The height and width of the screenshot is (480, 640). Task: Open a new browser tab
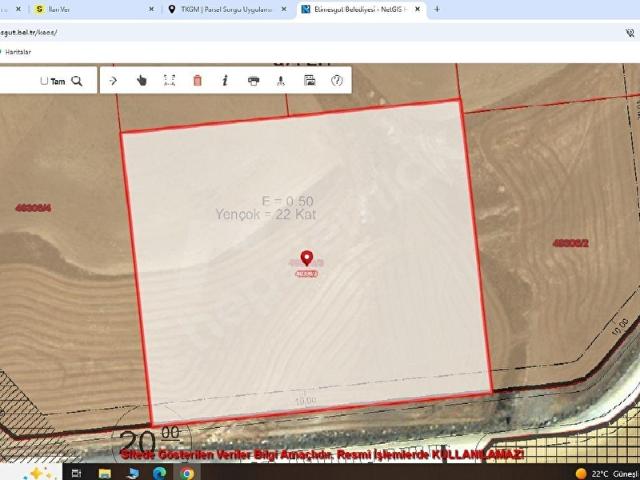pos(437,9)
